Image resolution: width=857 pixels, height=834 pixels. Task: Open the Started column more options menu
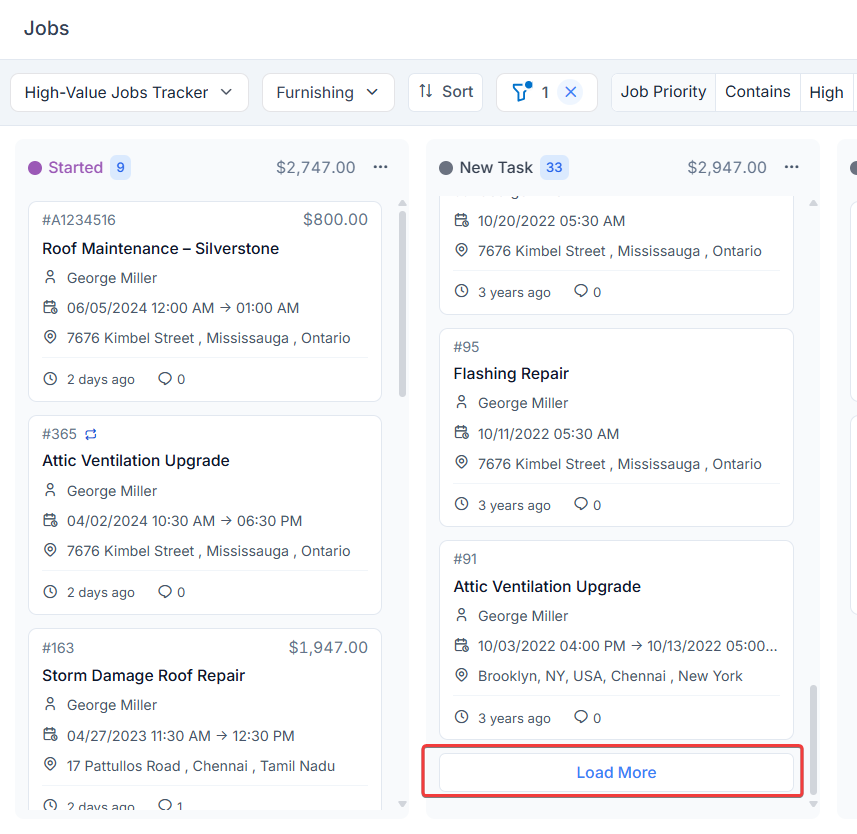pos(380,167)
